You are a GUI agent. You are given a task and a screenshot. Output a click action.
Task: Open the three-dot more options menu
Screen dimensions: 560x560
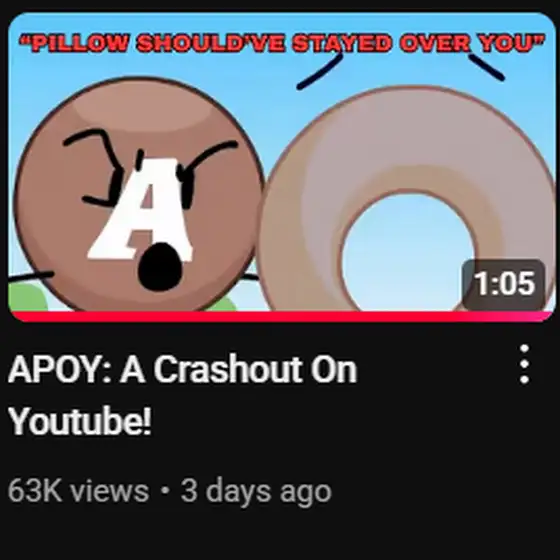click(524, 364)
